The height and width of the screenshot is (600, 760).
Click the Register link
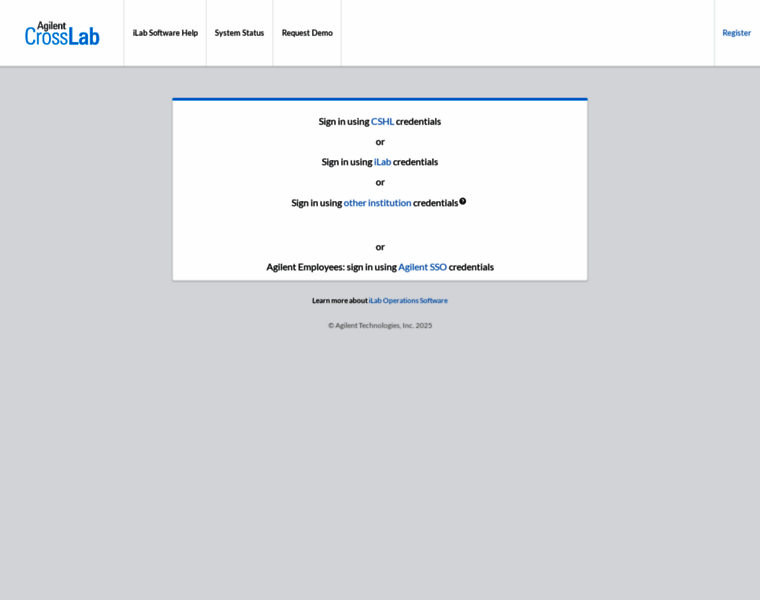tap(736, 33)
